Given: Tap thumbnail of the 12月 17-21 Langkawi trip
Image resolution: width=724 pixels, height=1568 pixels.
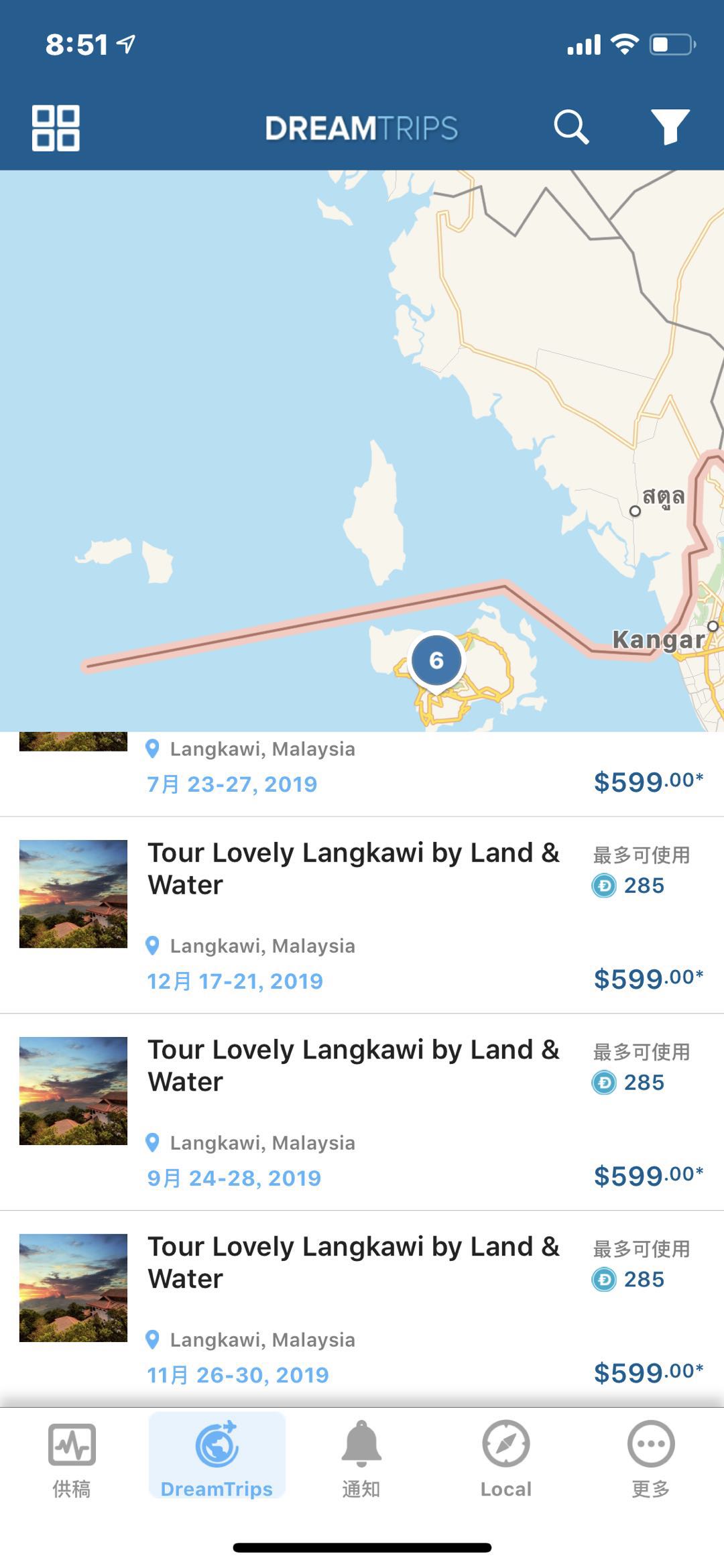Looking at the screenshot, I should click(73, 894).
